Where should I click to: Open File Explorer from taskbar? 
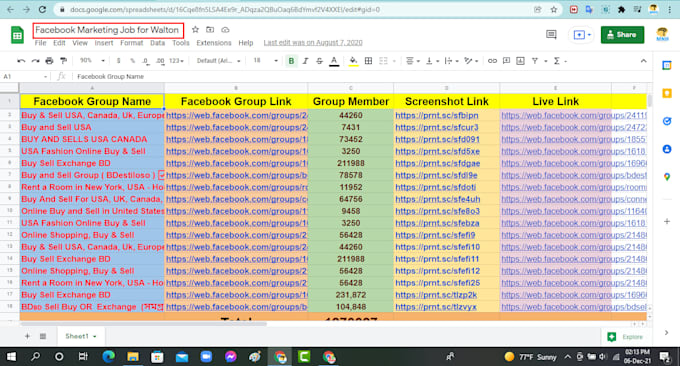tap(133, 356)
